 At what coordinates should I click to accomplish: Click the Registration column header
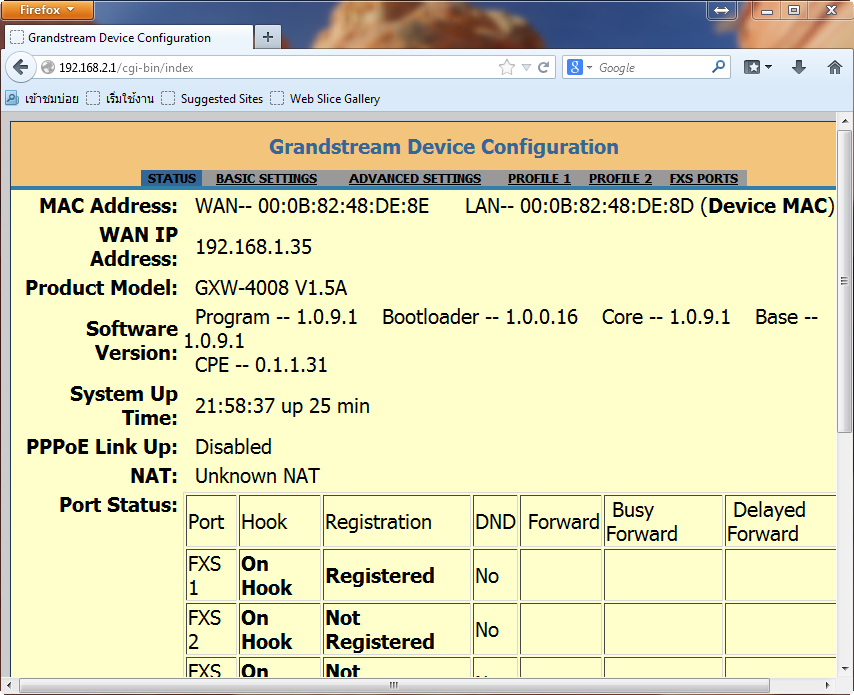point(396,521)
